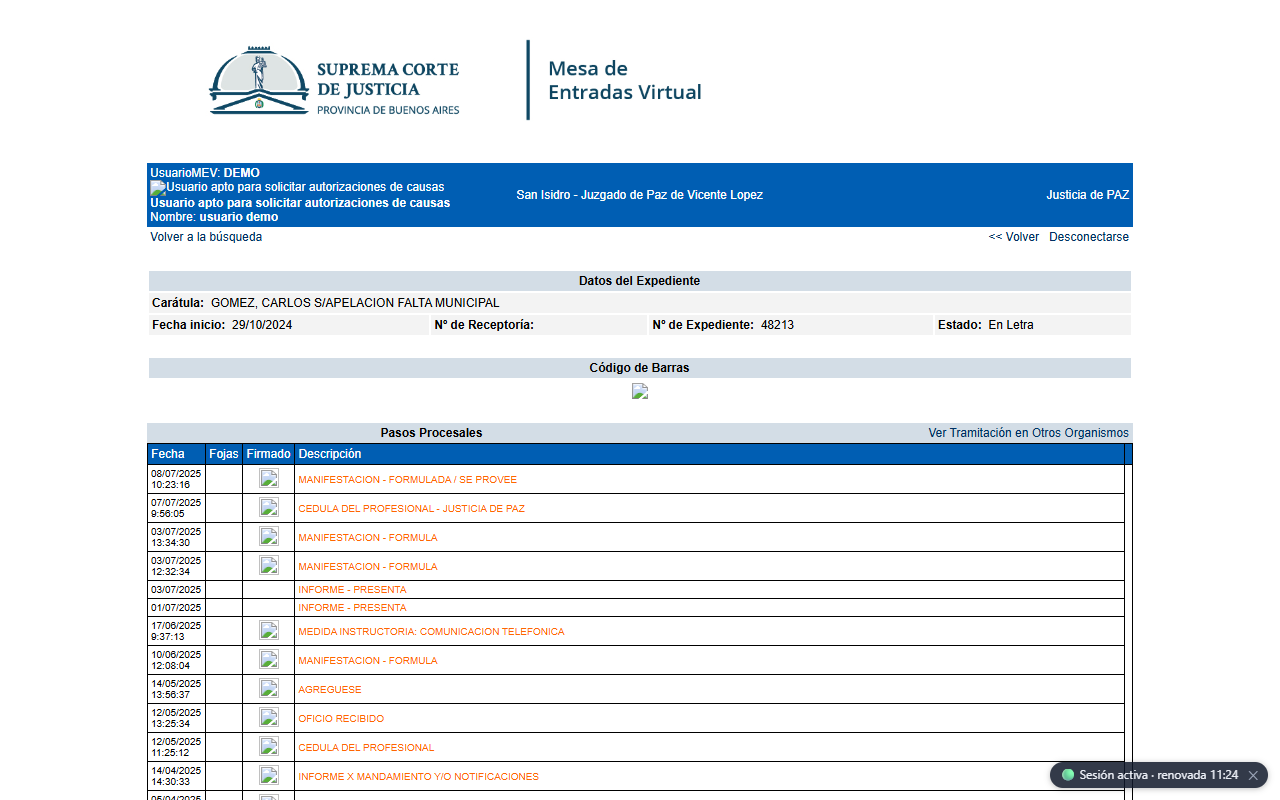Click the << Volver link
This screenshot has width=1280, height=800.
(x=1014, y=237)
